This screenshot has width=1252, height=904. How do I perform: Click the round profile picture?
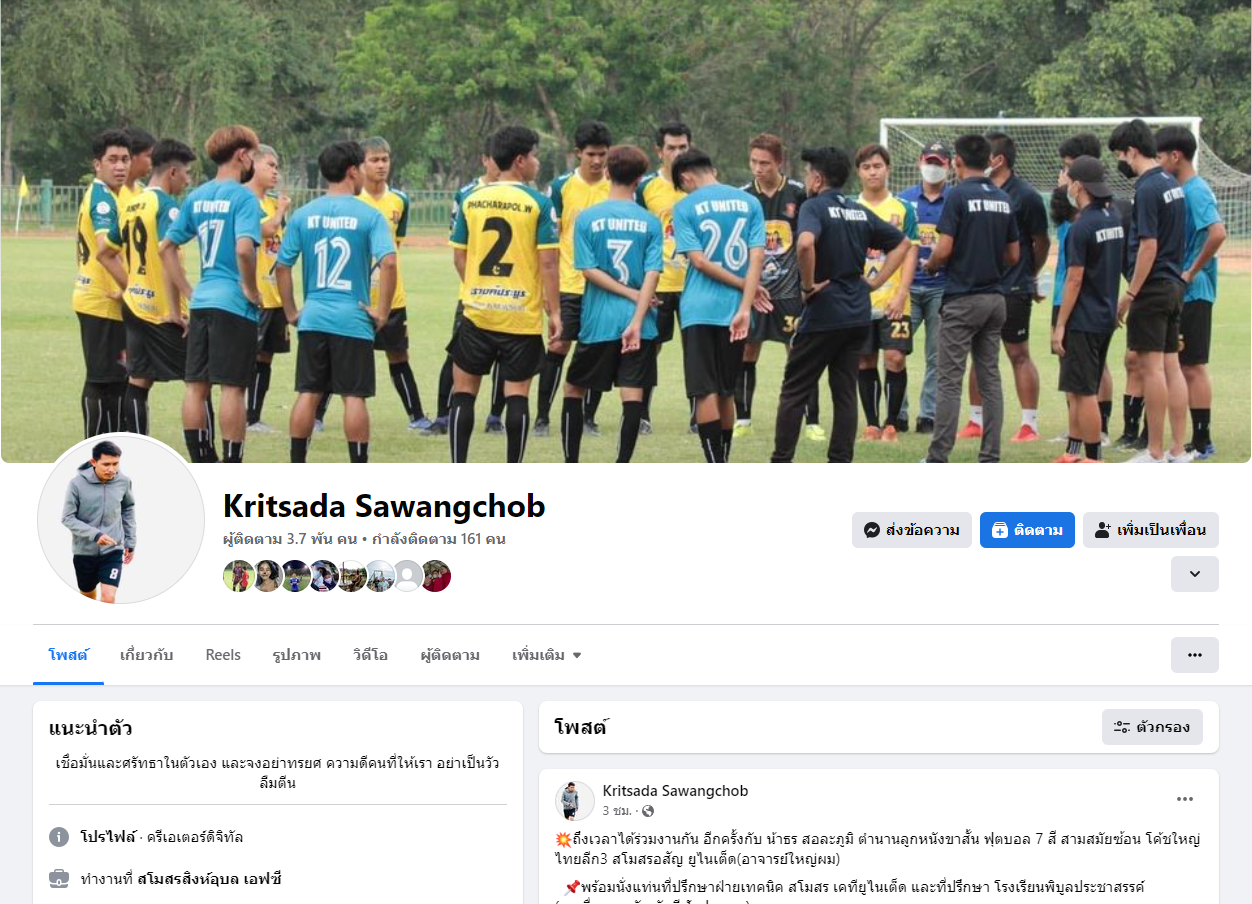point(121,518)
